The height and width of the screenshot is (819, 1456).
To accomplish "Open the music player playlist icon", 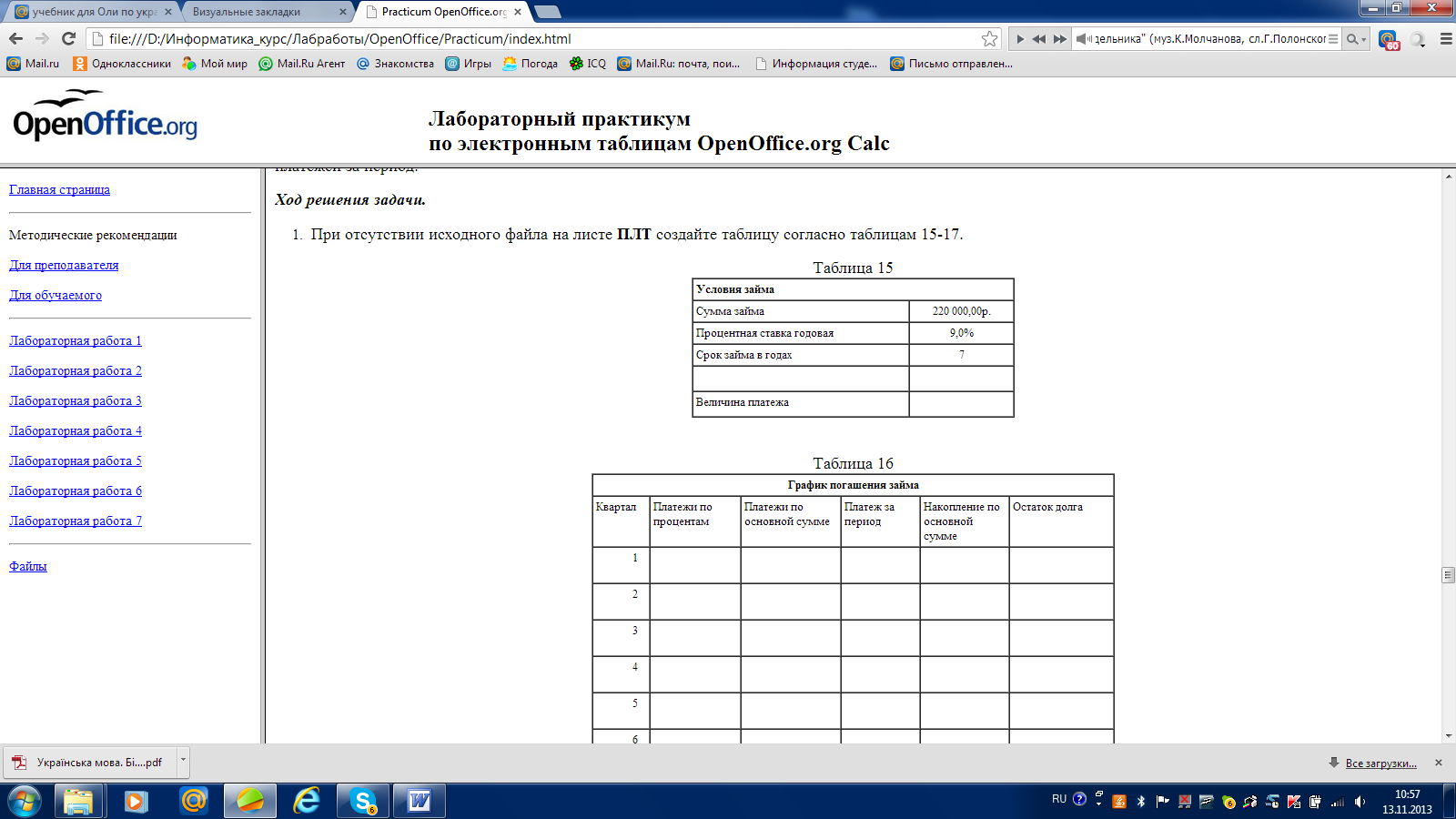I will point(1333,39).
